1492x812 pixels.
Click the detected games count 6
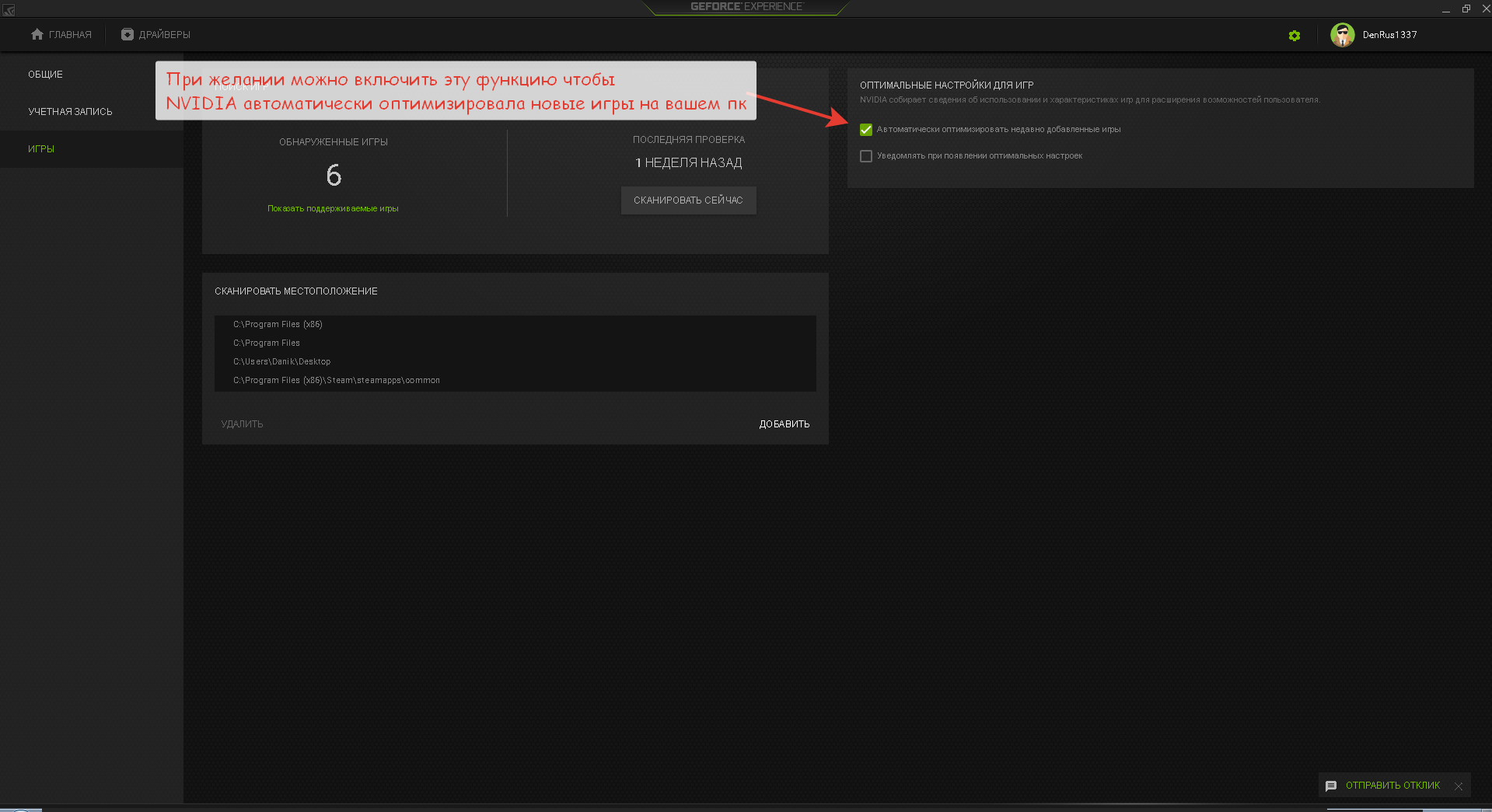pyautogui.click(x=334, y=175)
